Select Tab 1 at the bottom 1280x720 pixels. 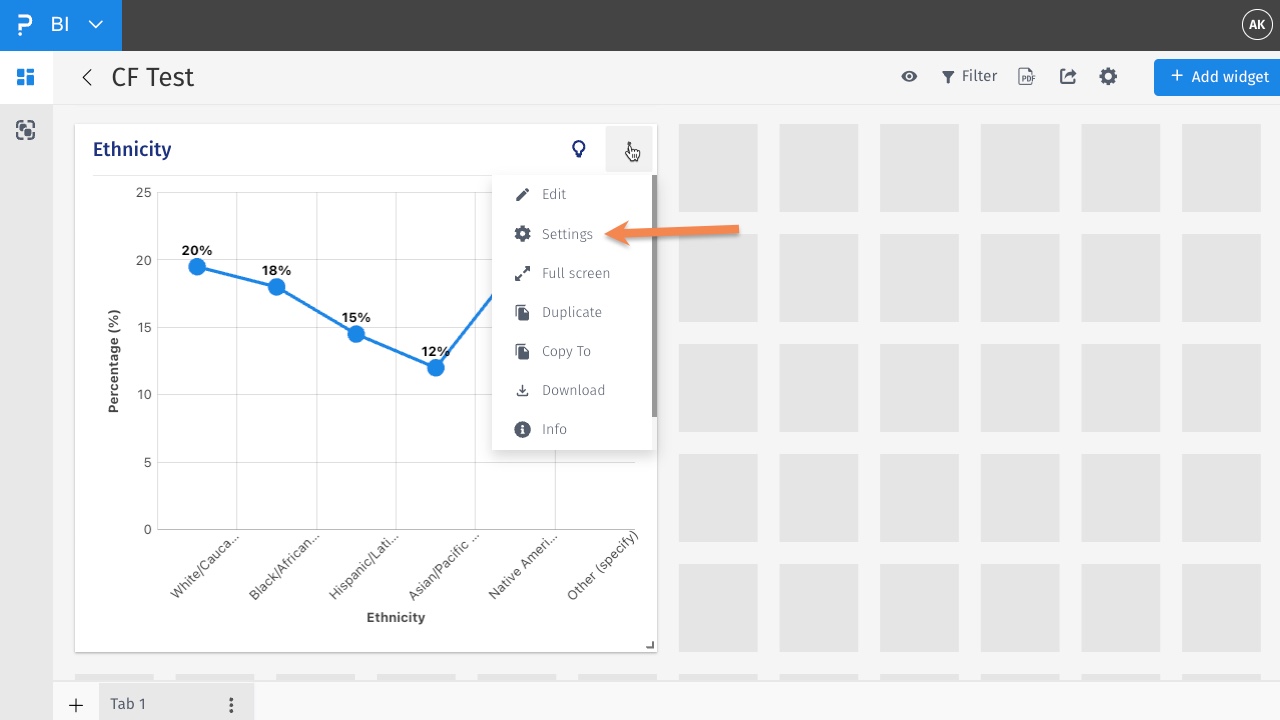[128, 705]
